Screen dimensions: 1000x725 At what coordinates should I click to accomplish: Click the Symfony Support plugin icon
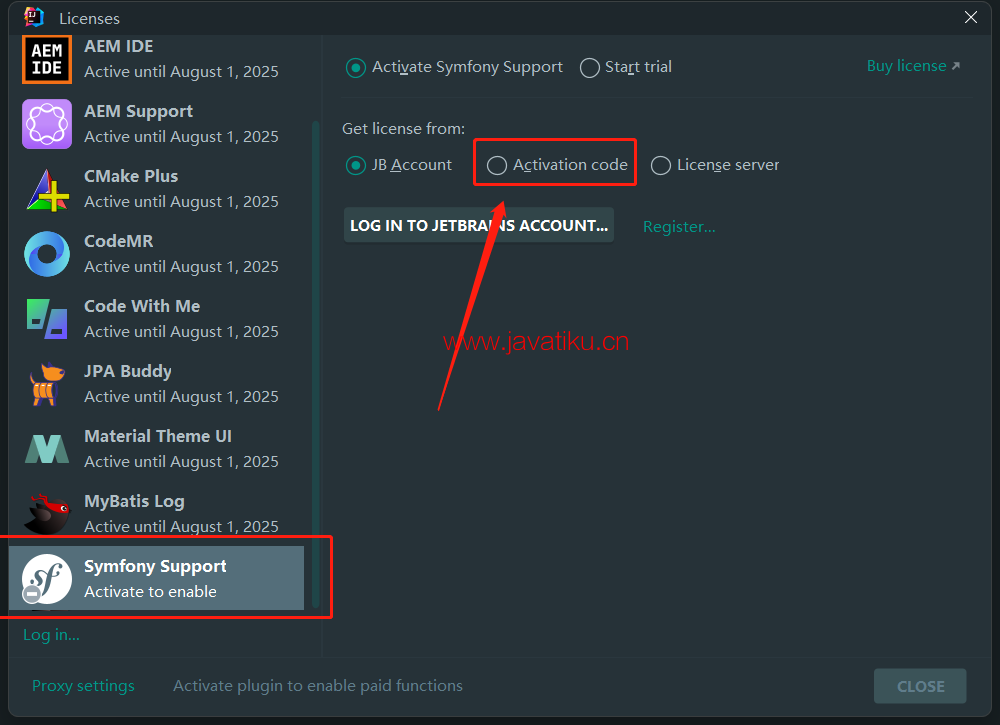(x=47, y=579)
